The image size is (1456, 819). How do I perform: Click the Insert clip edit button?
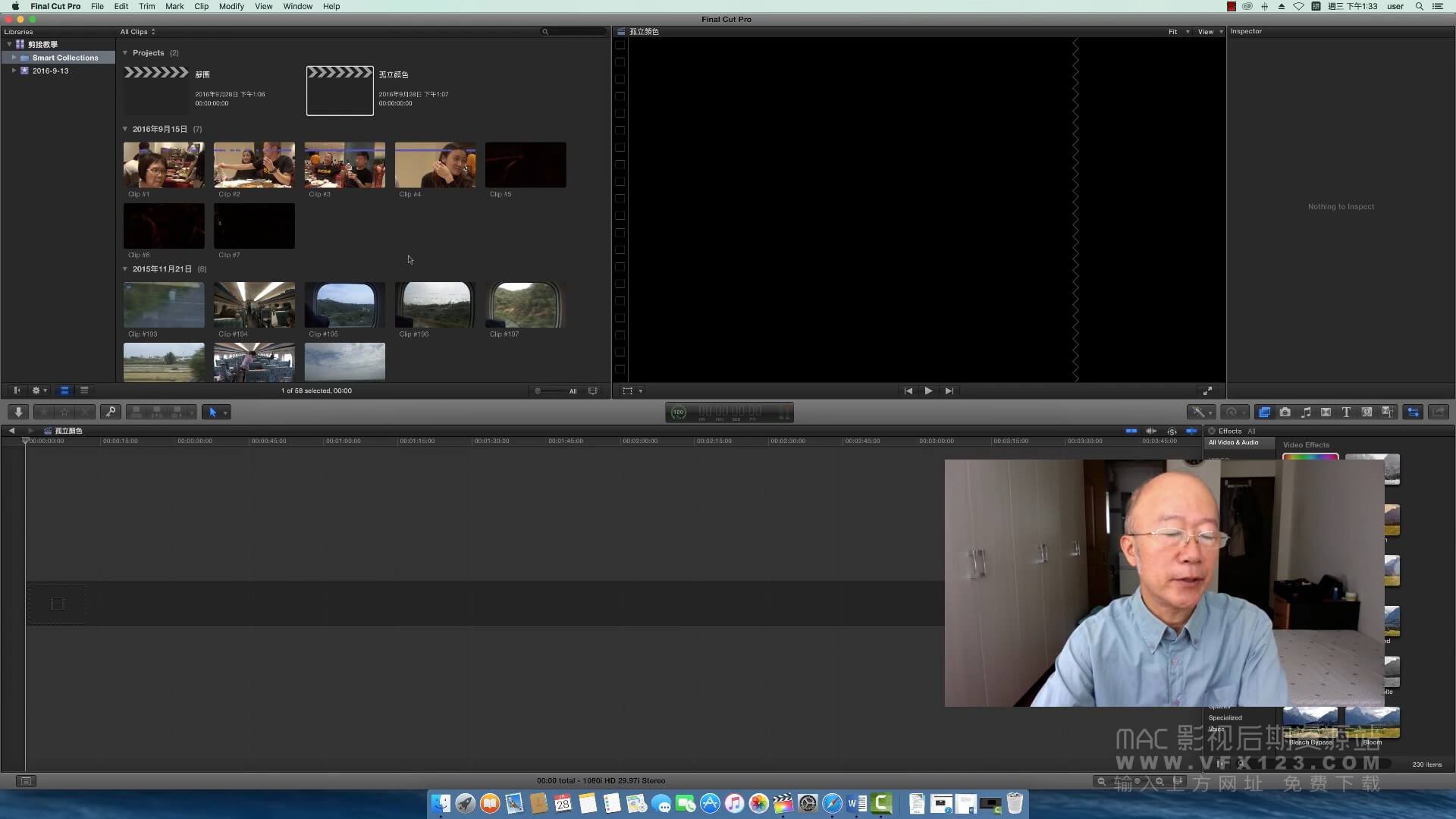[x=157, y=412]
